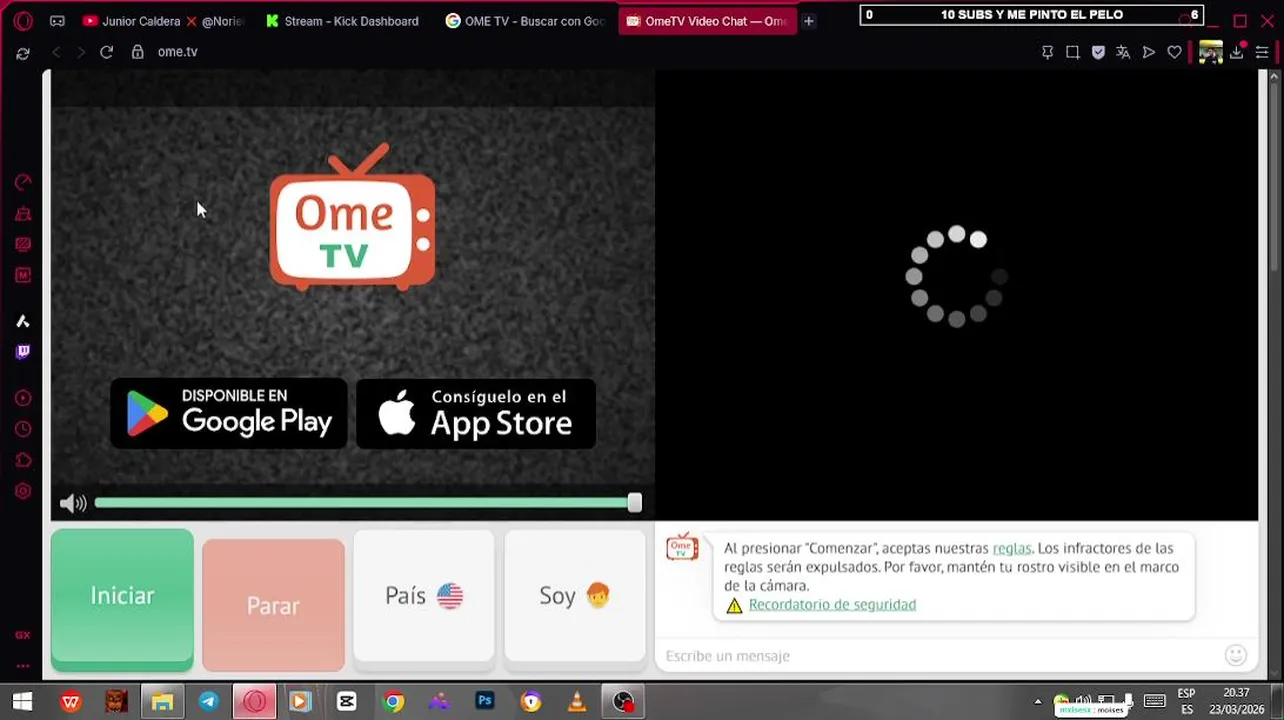Reload the ome.tv page
This screenshot has width=1284, height=720.
(106, 52)
